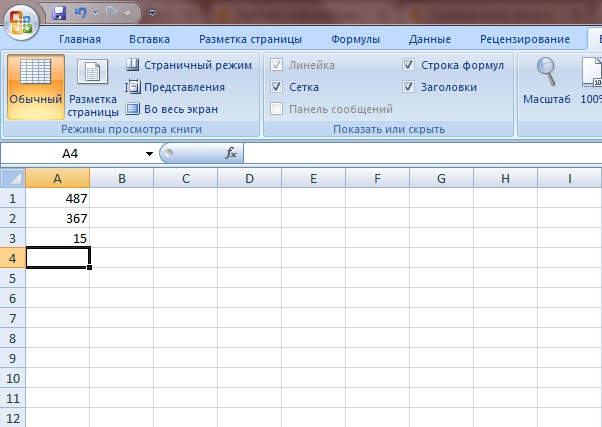
Task: Open the Формулы ribbon tab
Action: coord(355,40)
